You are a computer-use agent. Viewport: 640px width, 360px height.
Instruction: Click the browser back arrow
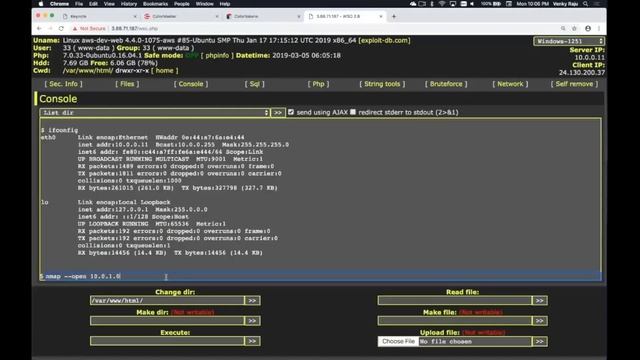point(39,29)
